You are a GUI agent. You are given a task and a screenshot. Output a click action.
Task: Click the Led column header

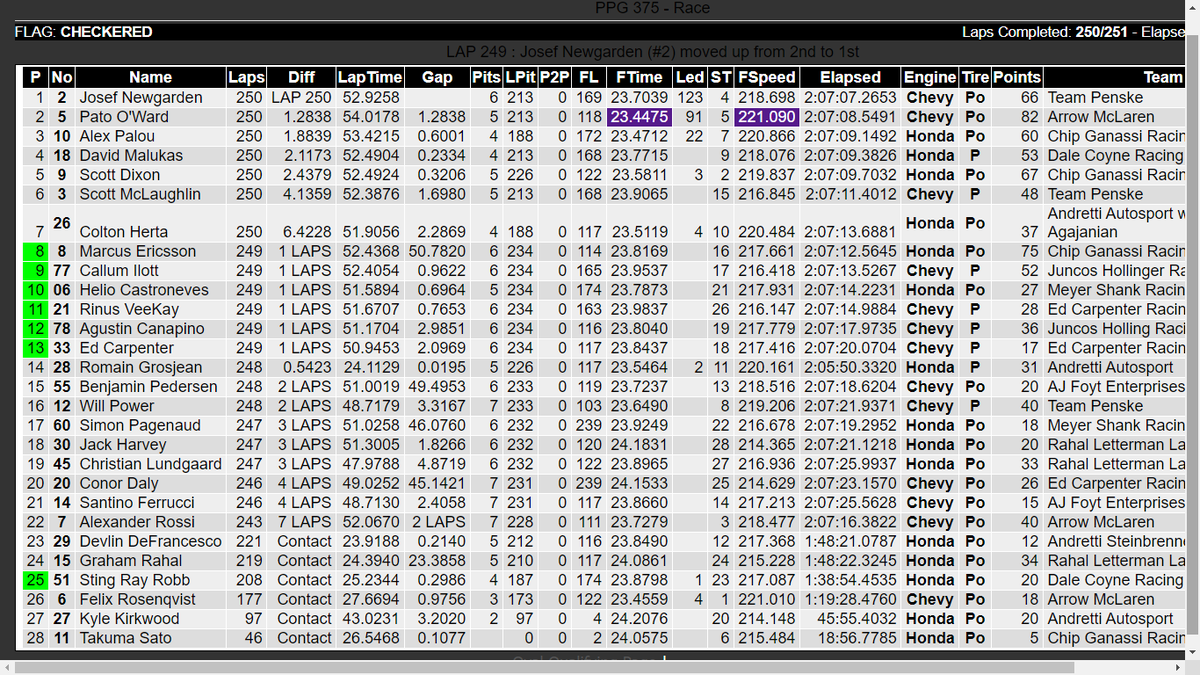tap(690, 77)
